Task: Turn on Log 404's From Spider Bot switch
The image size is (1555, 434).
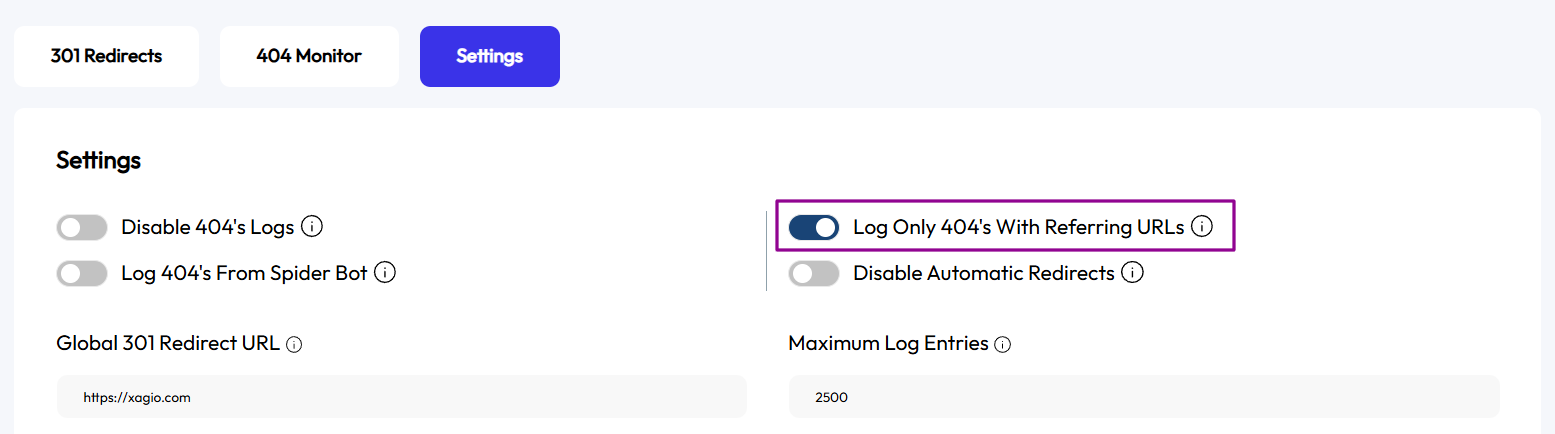Action: (82, 273)
